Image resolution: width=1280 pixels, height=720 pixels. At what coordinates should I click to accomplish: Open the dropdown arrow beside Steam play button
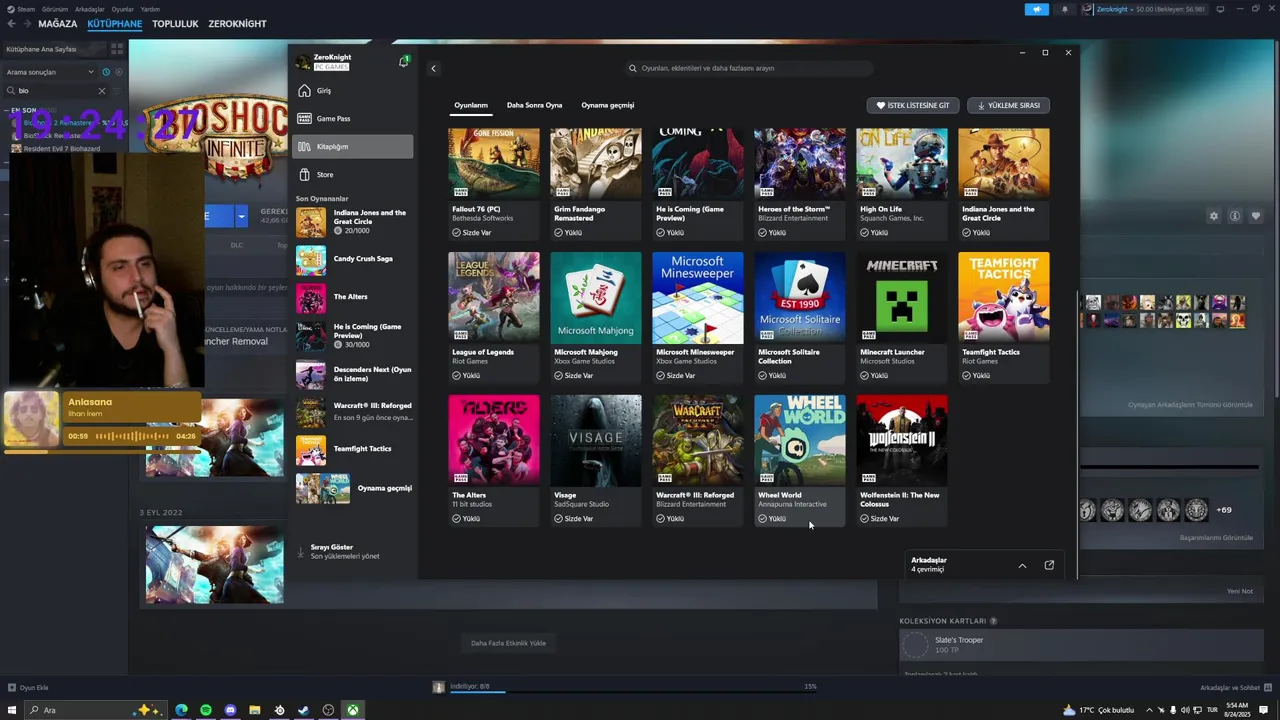pyautogui.click(x=241, y=216)
